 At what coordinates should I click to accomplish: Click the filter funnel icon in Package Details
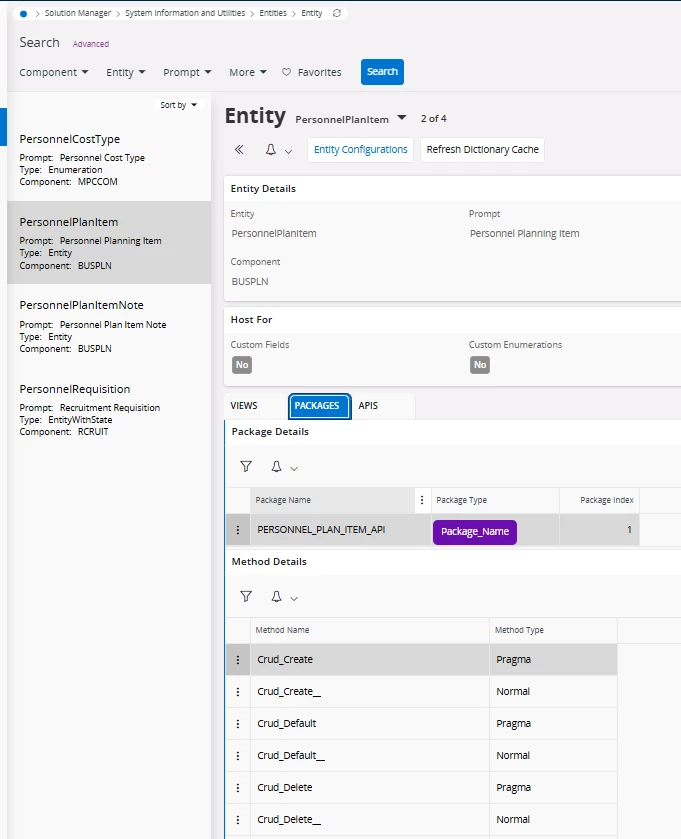(246, 467)
